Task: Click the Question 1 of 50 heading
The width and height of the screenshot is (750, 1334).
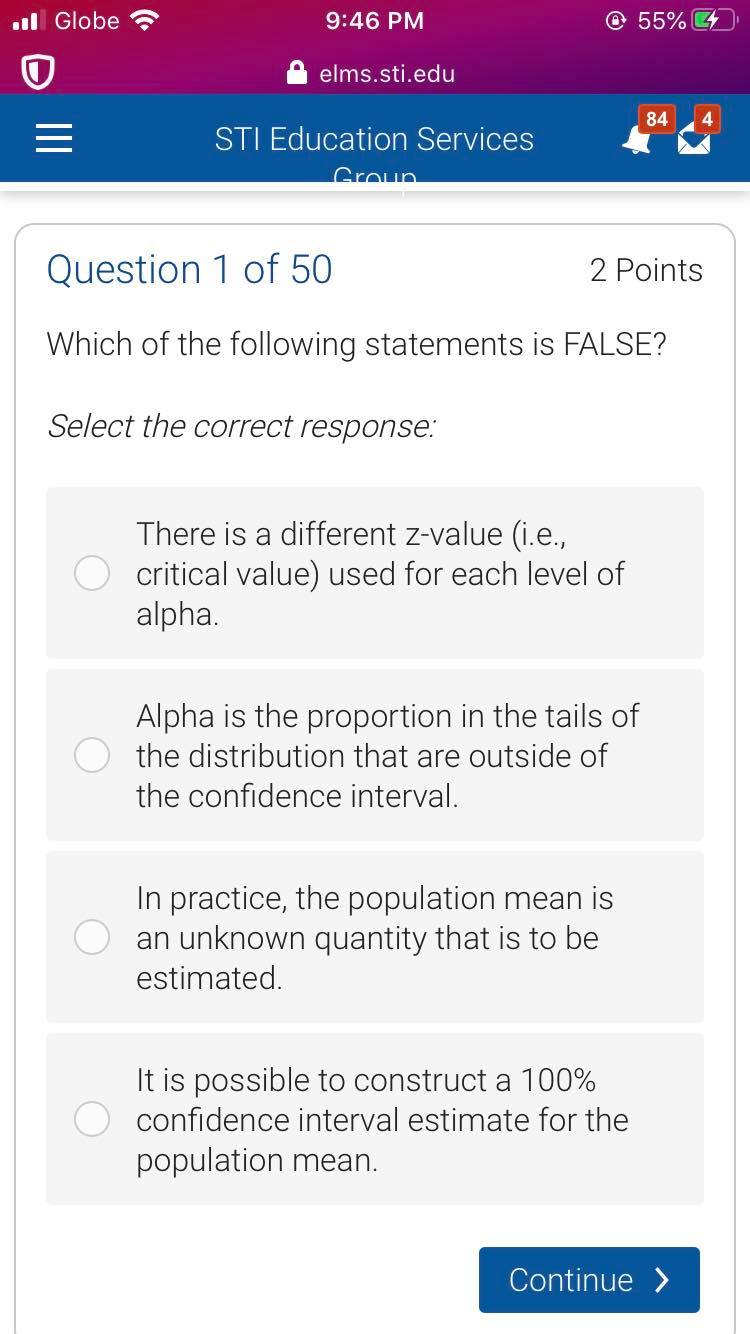Action: 189,269
